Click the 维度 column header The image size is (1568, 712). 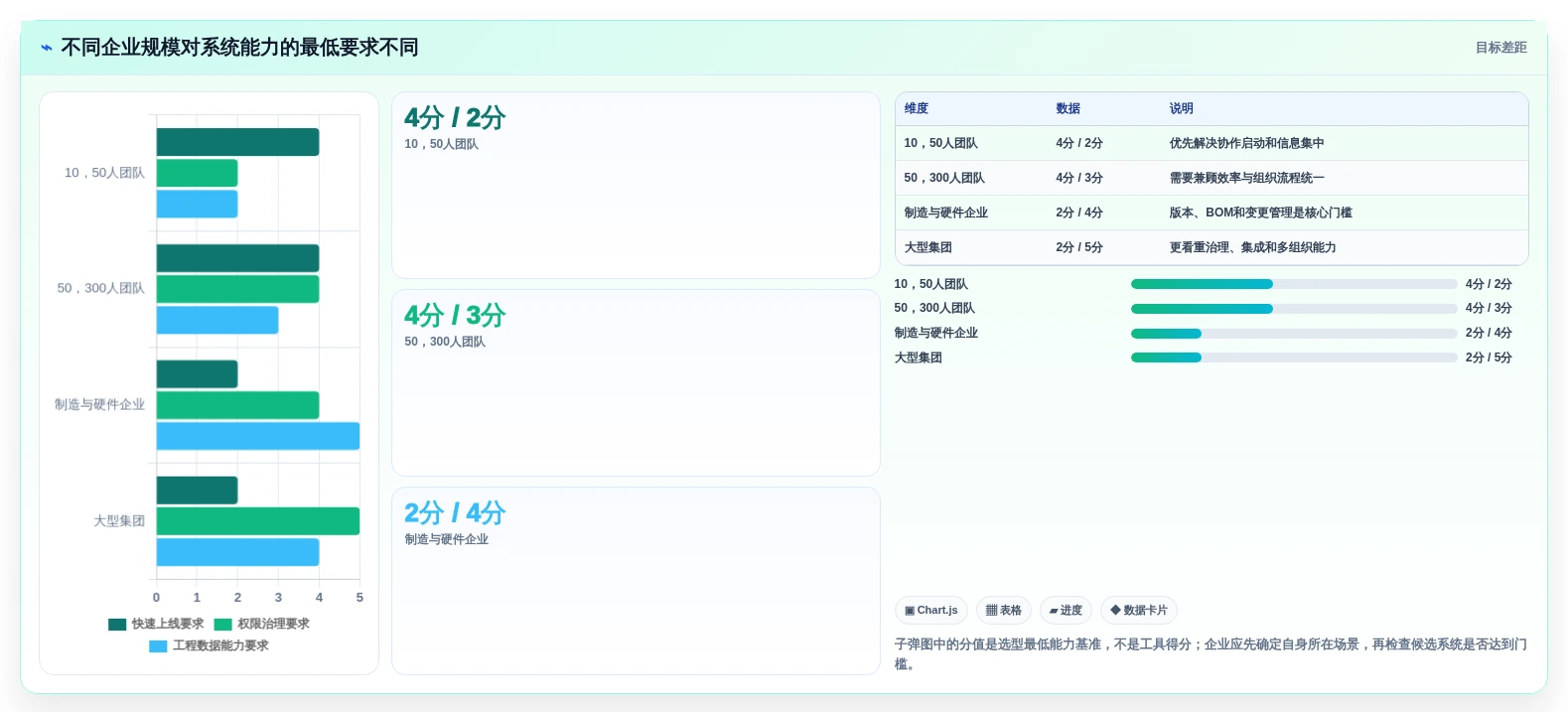[x=917, y=109]
